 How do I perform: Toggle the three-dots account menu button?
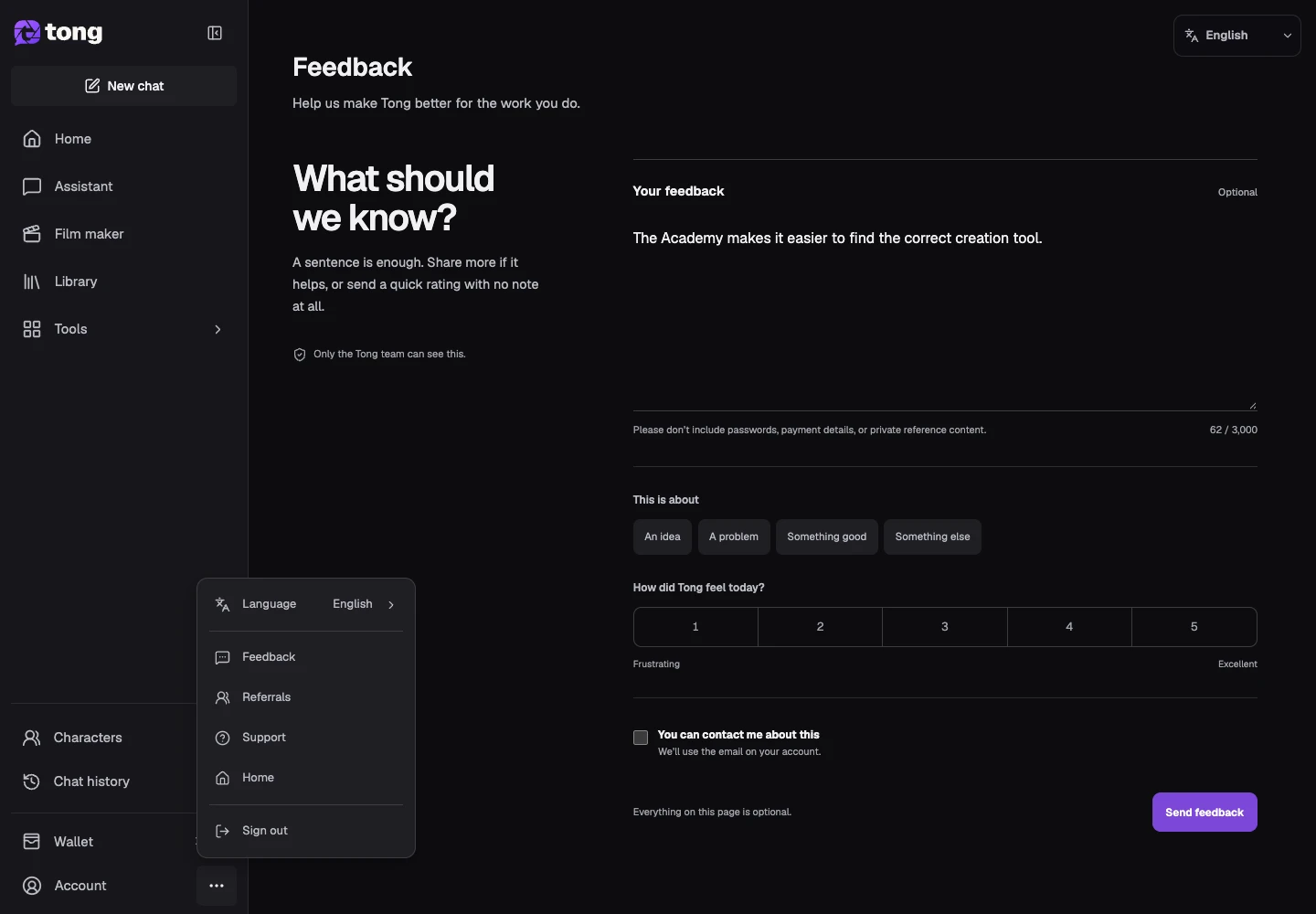(x=217, y=886)
